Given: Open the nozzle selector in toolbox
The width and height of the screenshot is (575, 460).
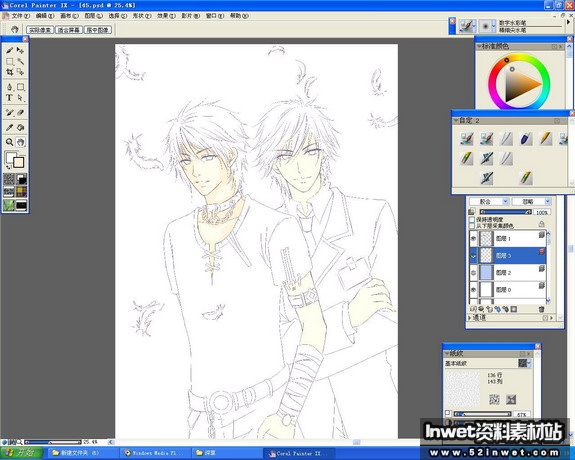Looking at the screenshot, I should pyautogui.click(x=21, y=205).
